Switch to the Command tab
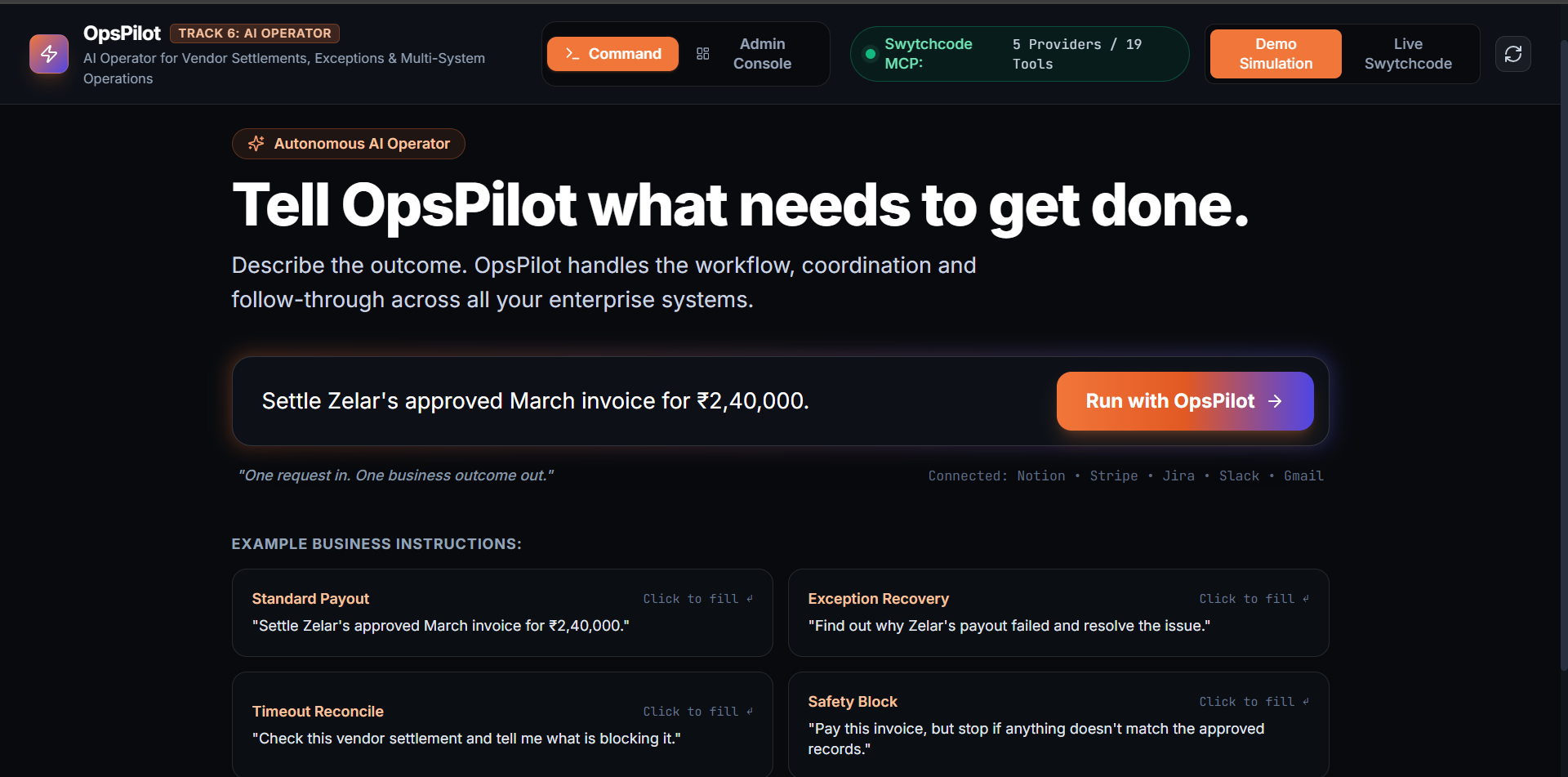This screenshot has width=1568, height=777. 612,54
